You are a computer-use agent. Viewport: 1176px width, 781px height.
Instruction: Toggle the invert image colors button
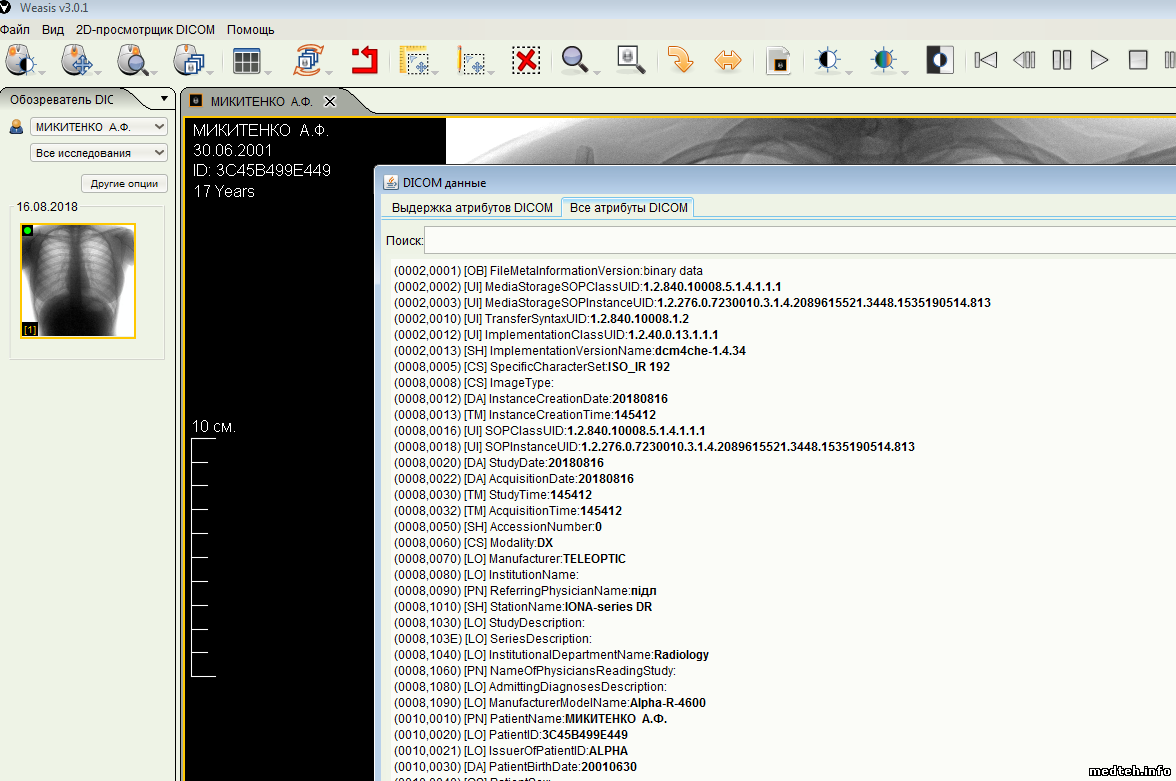pos(939,61)
